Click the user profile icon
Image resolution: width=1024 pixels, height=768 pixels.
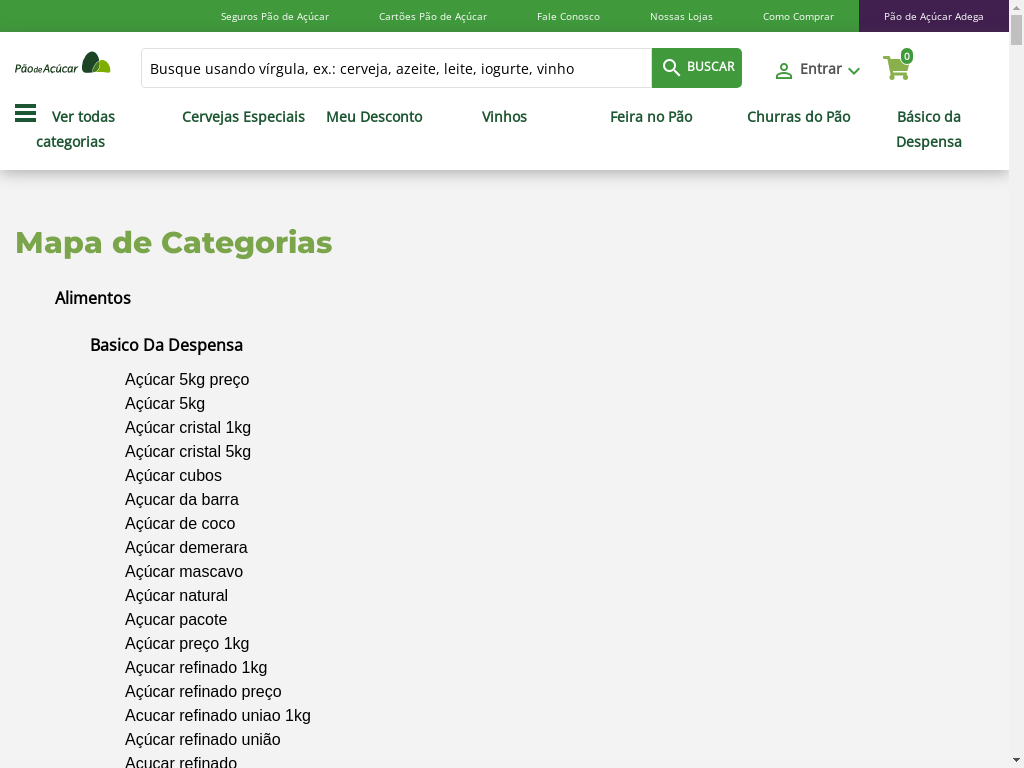tap(784, 71)
